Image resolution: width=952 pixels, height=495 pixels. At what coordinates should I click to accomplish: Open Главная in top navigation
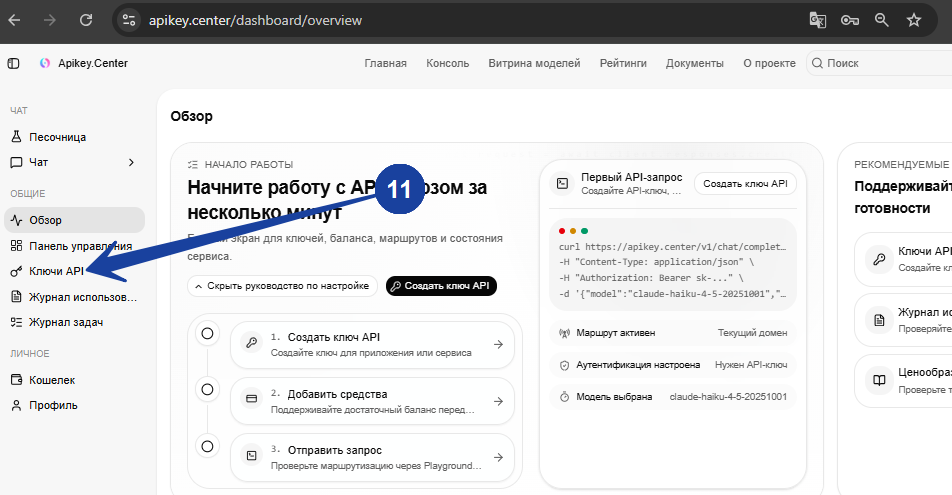(x=386, y=63)
